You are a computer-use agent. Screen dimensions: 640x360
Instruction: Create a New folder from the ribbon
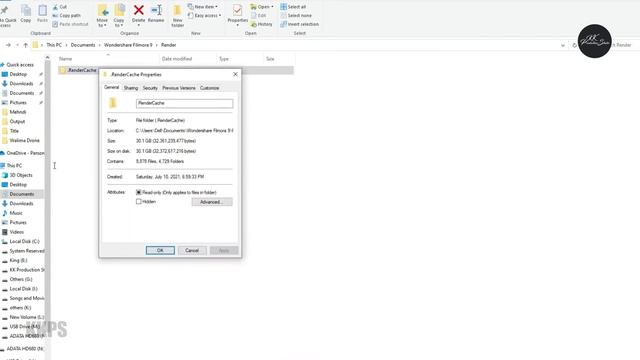(x=178, y=16)
